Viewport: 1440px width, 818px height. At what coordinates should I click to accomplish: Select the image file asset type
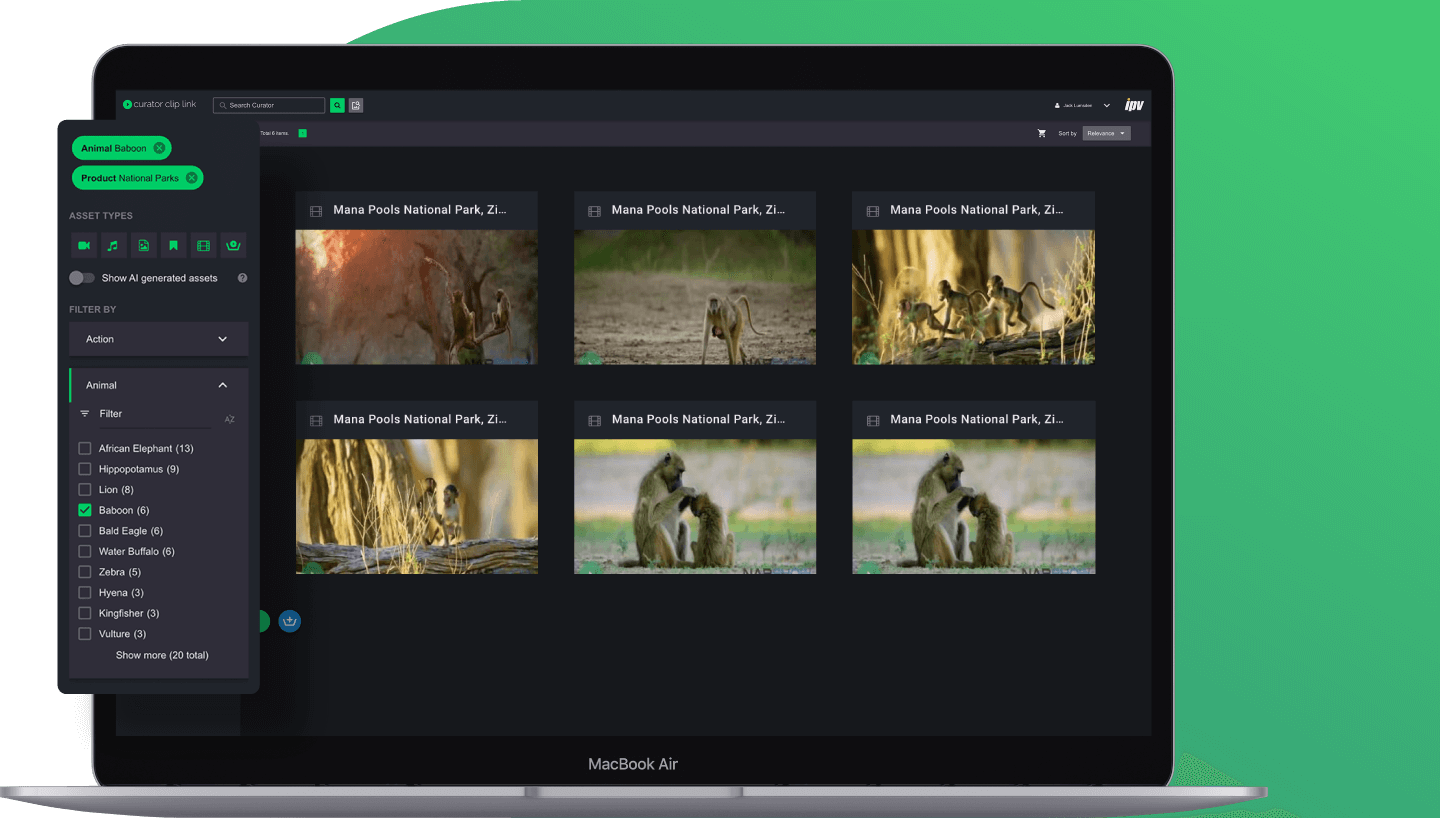143,245
